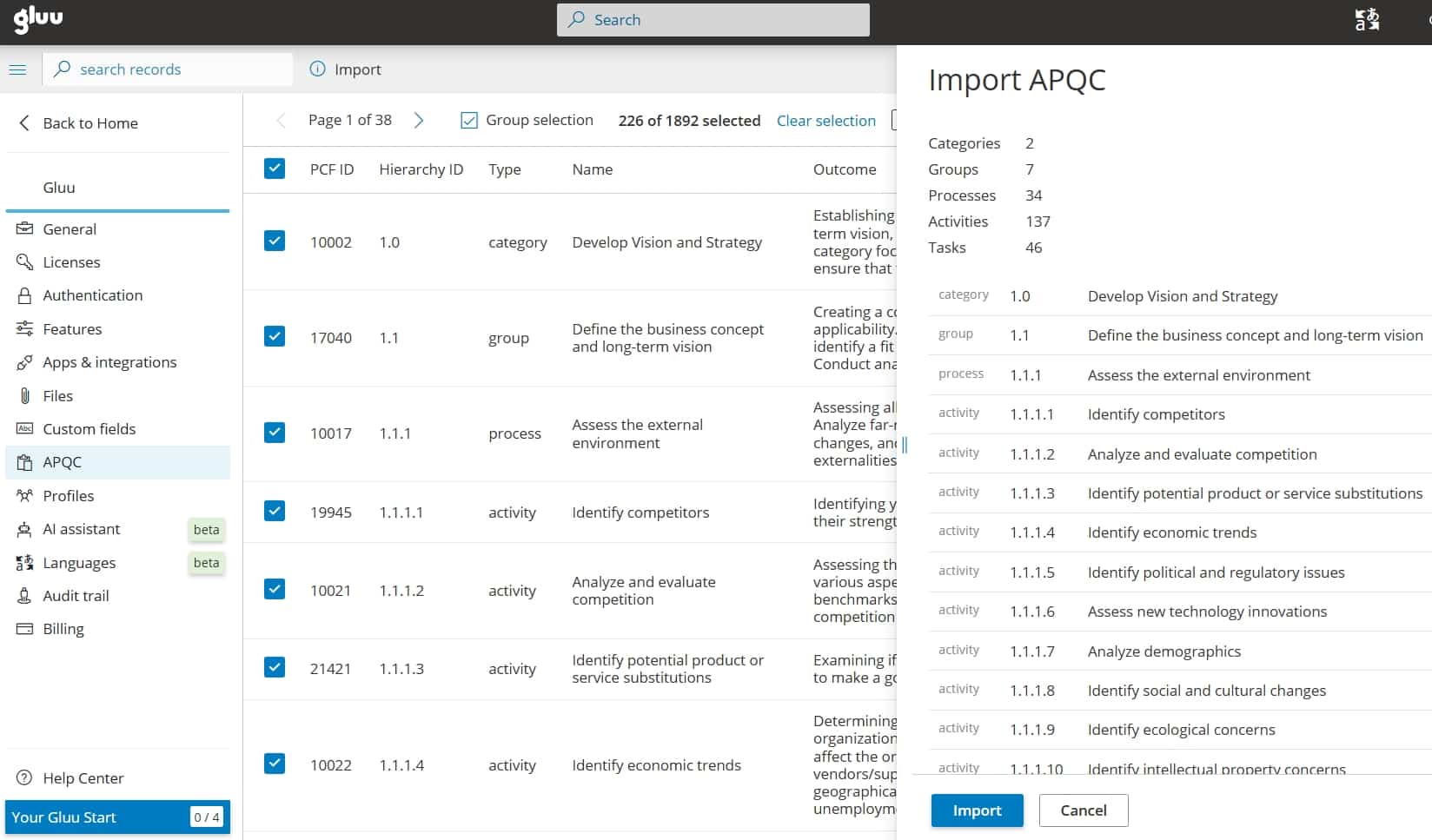Click the APQC clipboard icon
Image resolution: width=1432 pixels, height=840 pixels.
[24, 462]
